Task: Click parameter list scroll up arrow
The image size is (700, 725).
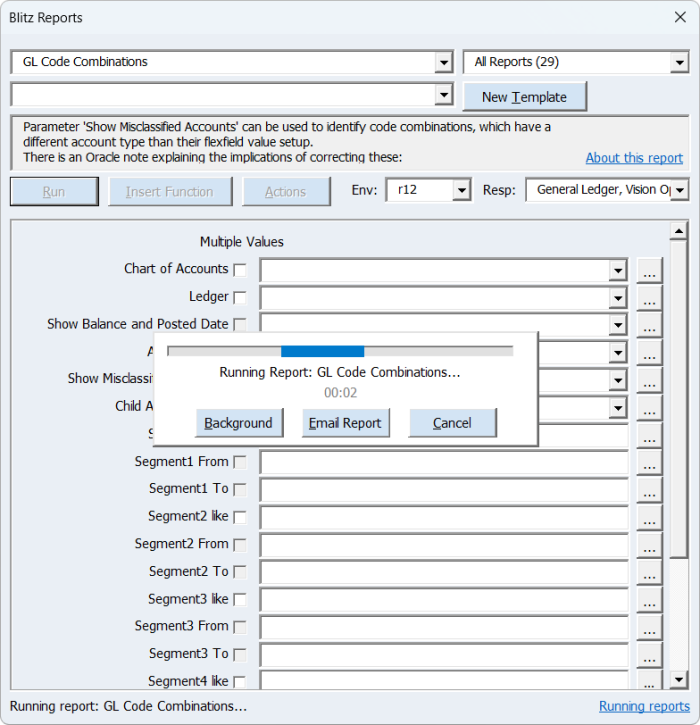Action: (678, 231)
